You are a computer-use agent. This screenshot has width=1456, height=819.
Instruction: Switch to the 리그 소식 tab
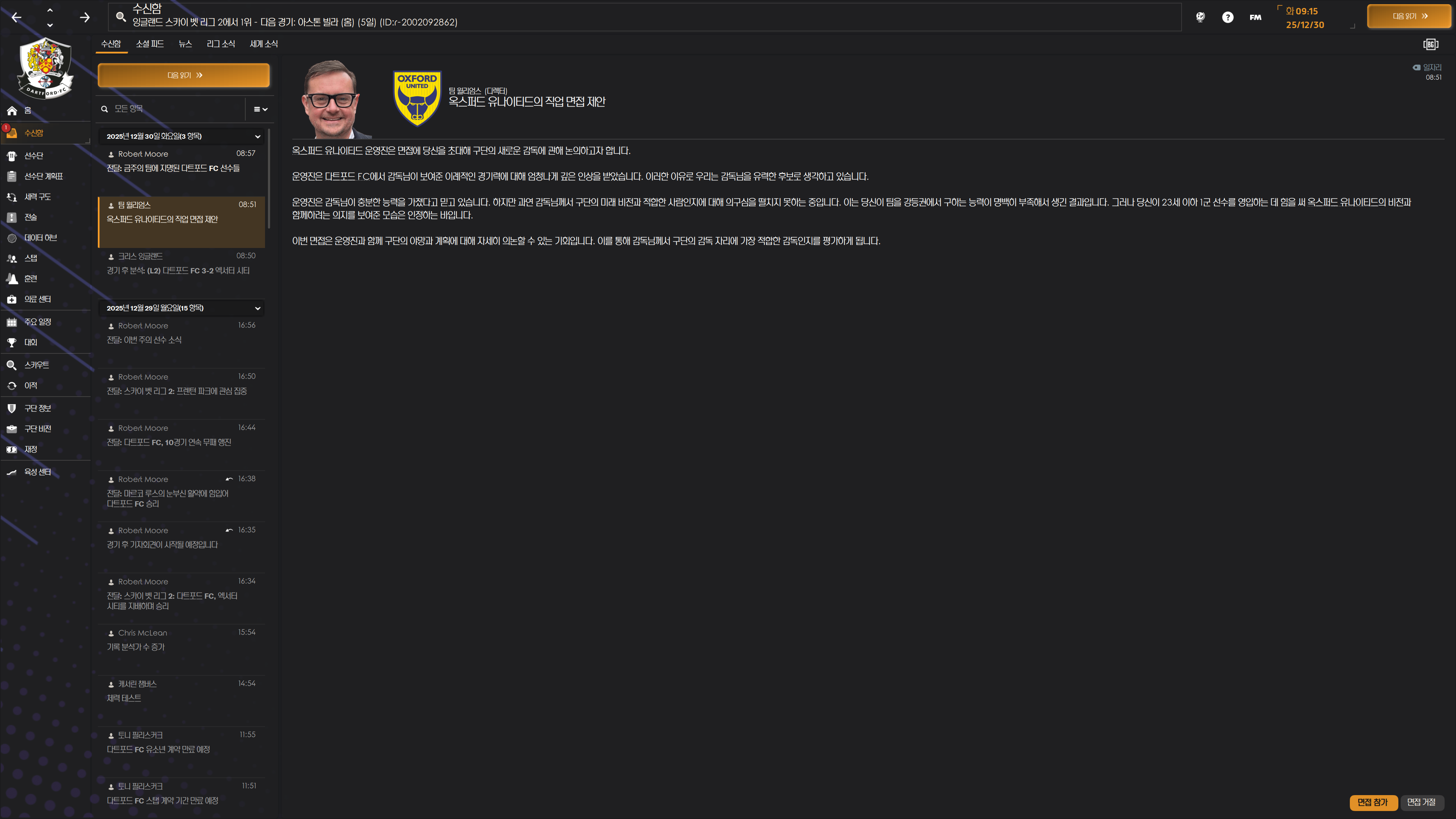click(220, 44)
